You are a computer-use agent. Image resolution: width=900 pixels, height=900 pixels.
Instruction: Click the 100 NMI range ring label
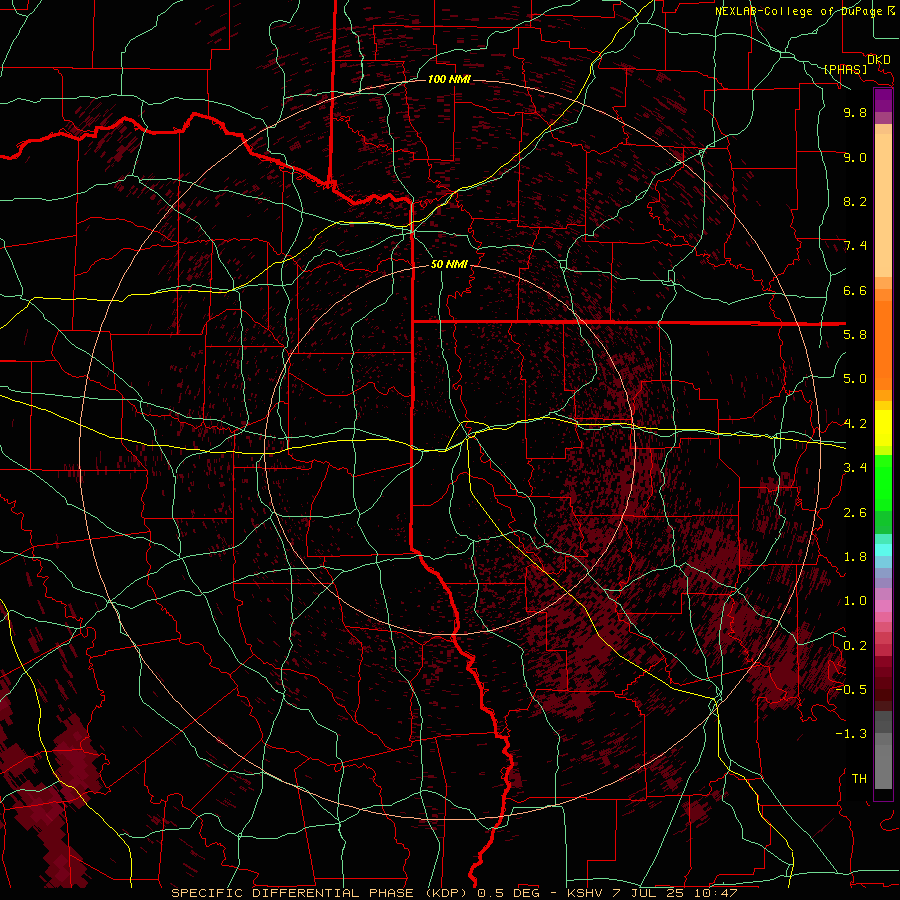click(x=449, y=79)
